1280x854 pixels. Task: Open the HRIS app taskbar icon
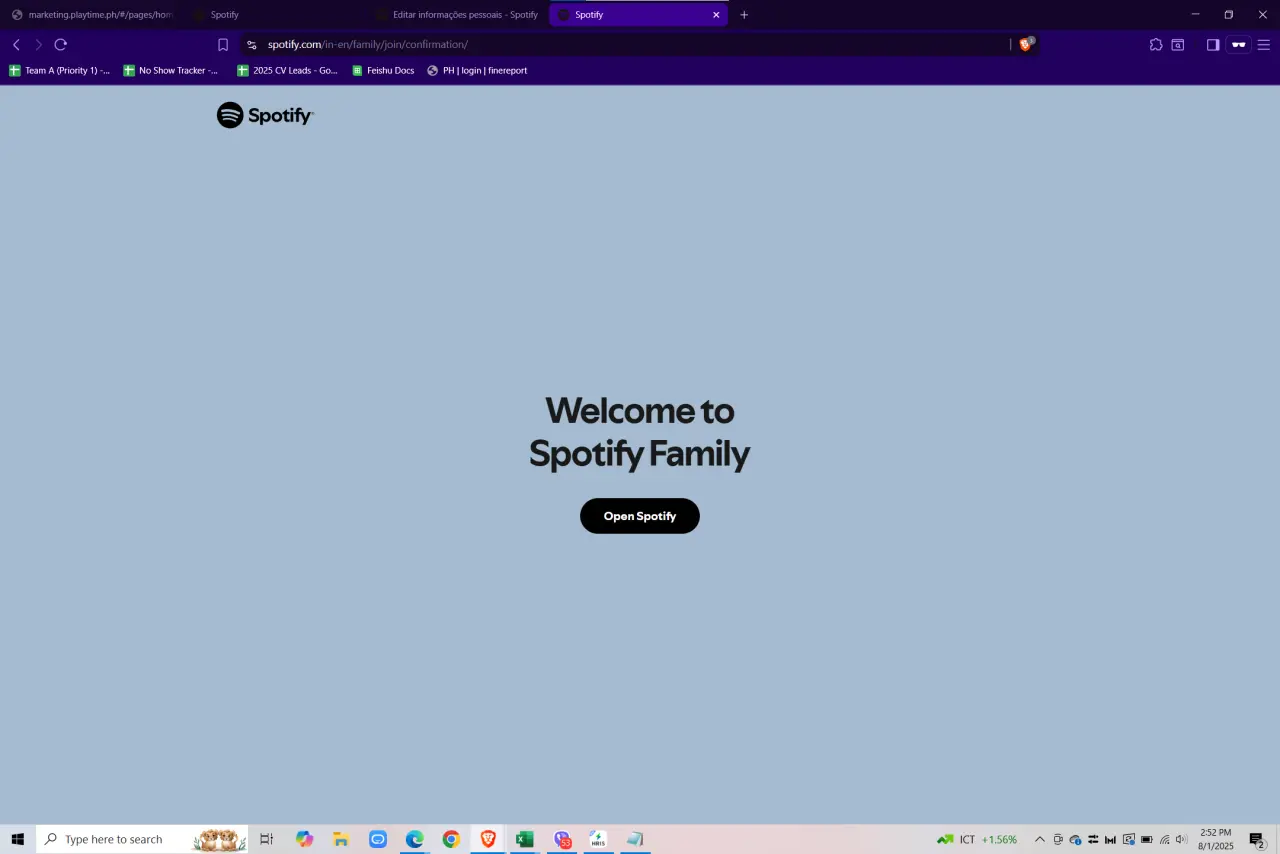pyautogui.click(x=598, y=839)
